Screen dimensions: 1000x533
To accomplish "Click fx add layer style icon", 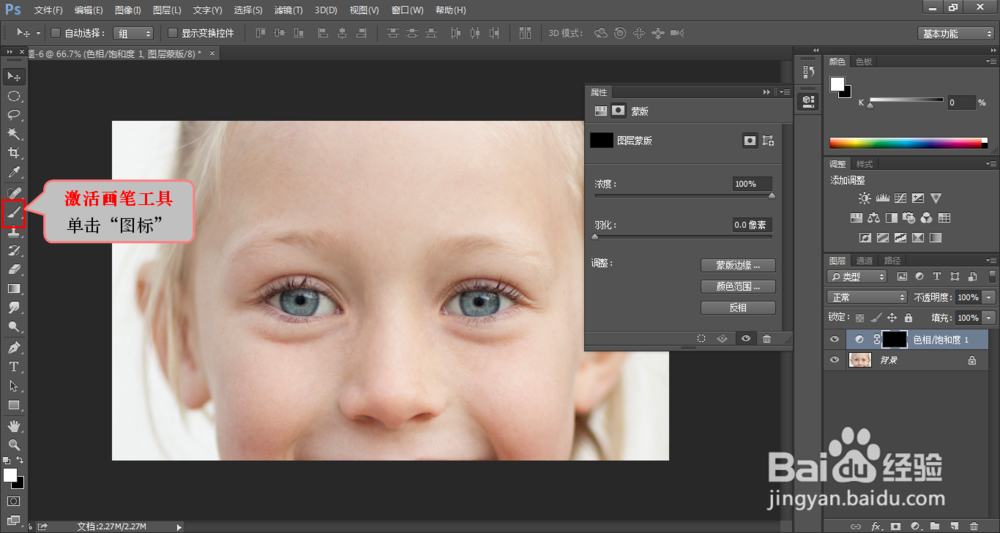I will coord(876,527).
